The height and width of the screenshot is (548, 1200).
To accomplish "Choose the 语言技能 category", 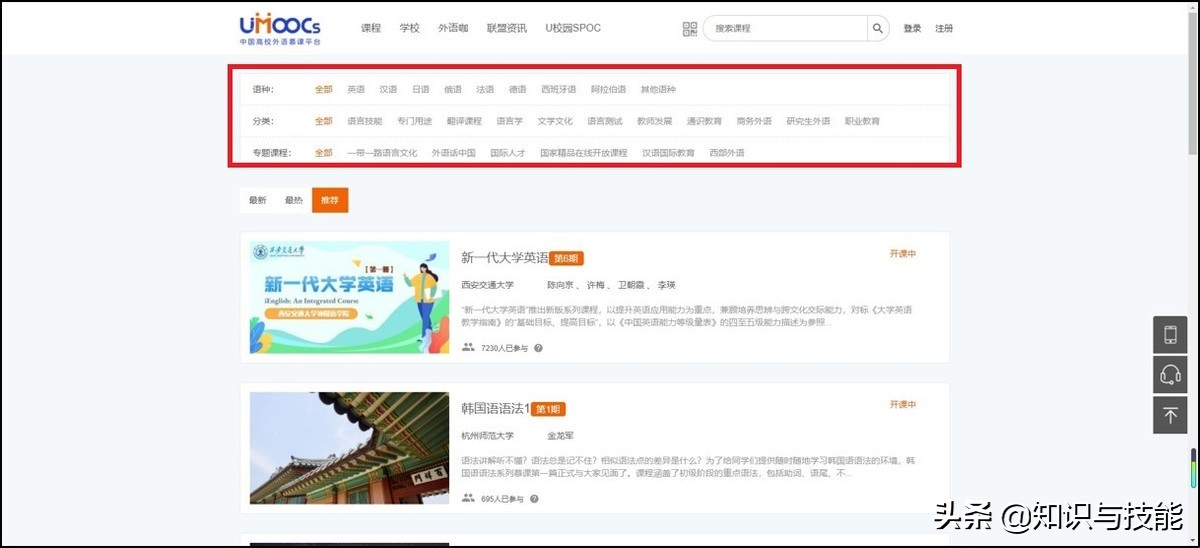I will pyautogui.click(x=364, y=122).
